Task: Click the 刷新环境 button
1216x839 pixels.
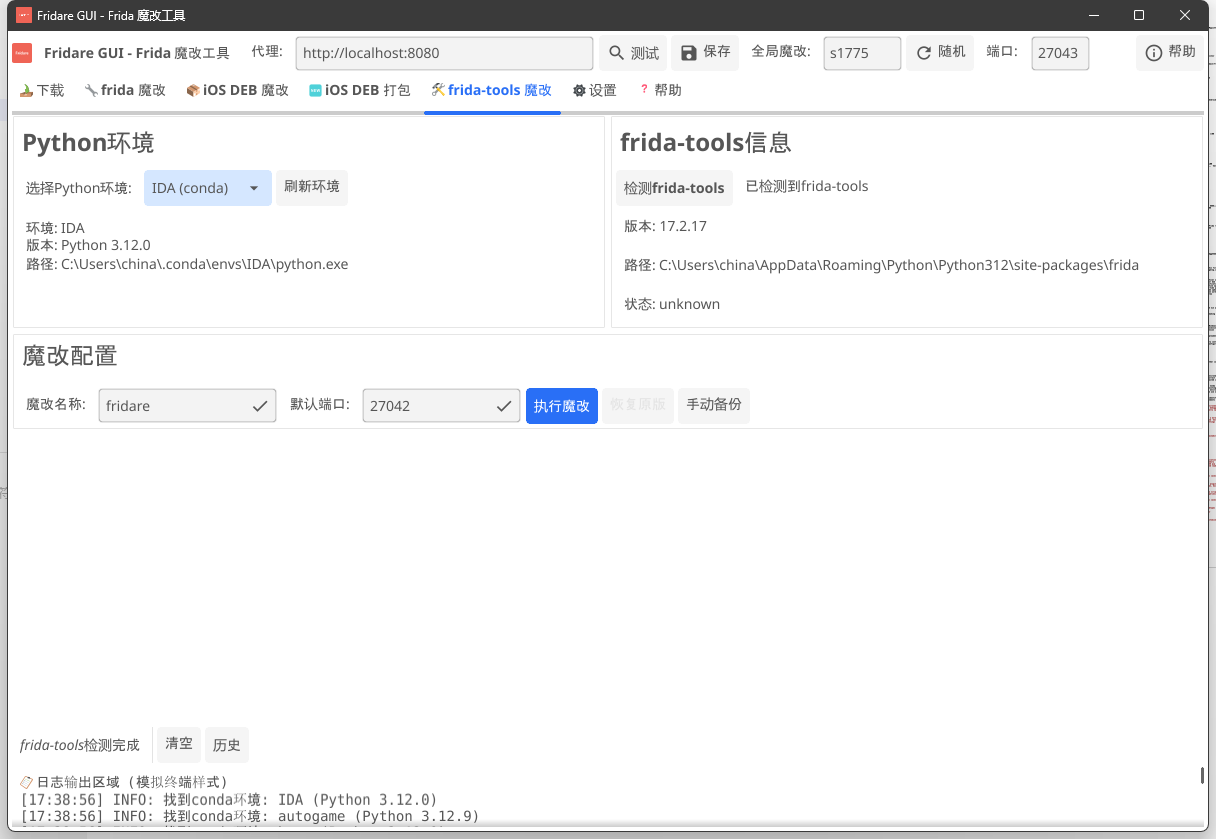Action: pos(312,187)
